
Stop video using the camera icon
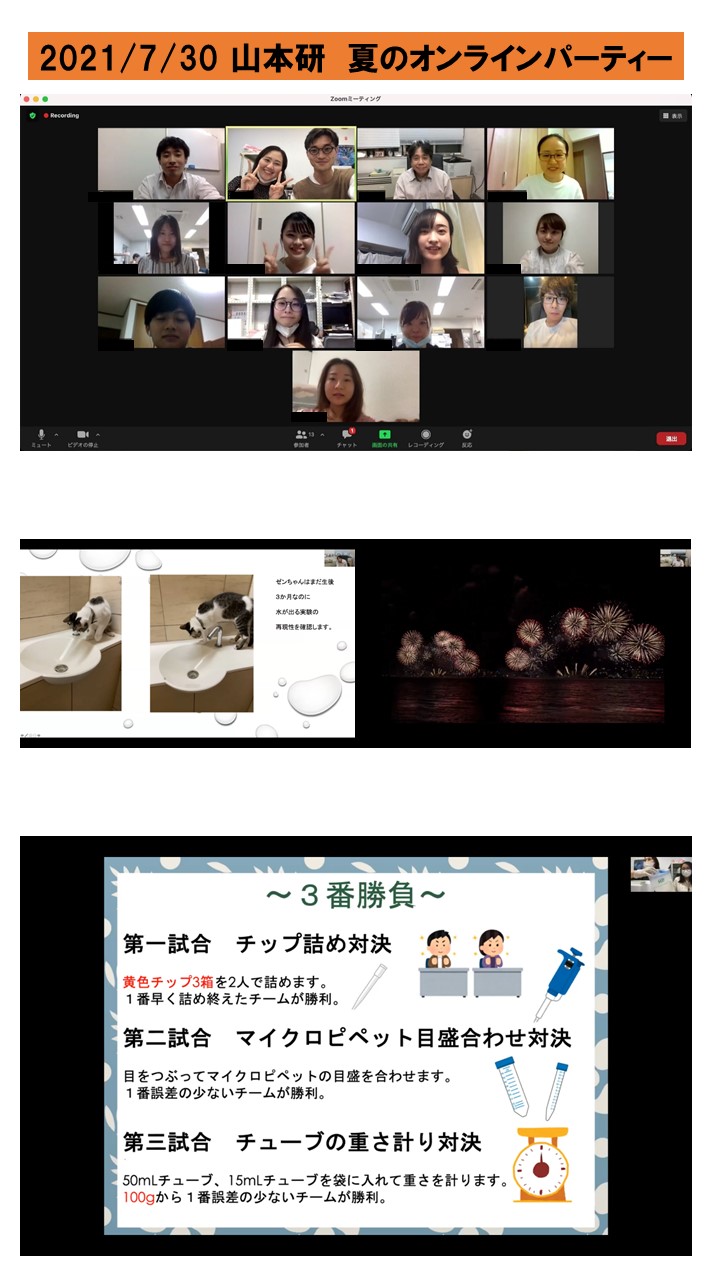82,436
